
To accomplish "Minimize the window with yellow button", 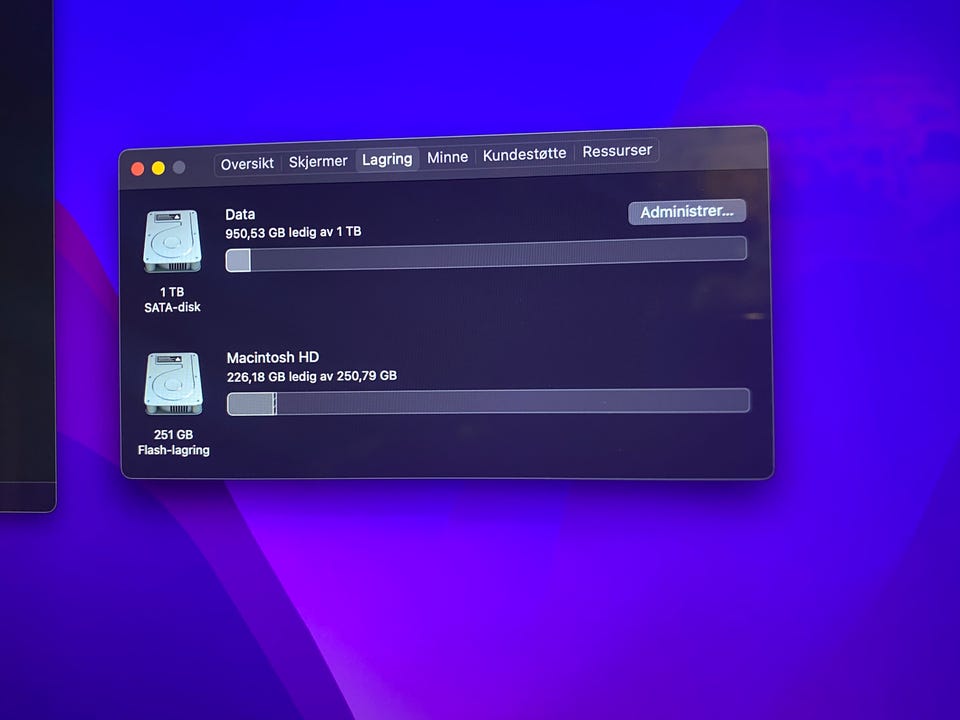I will (158, 168).
